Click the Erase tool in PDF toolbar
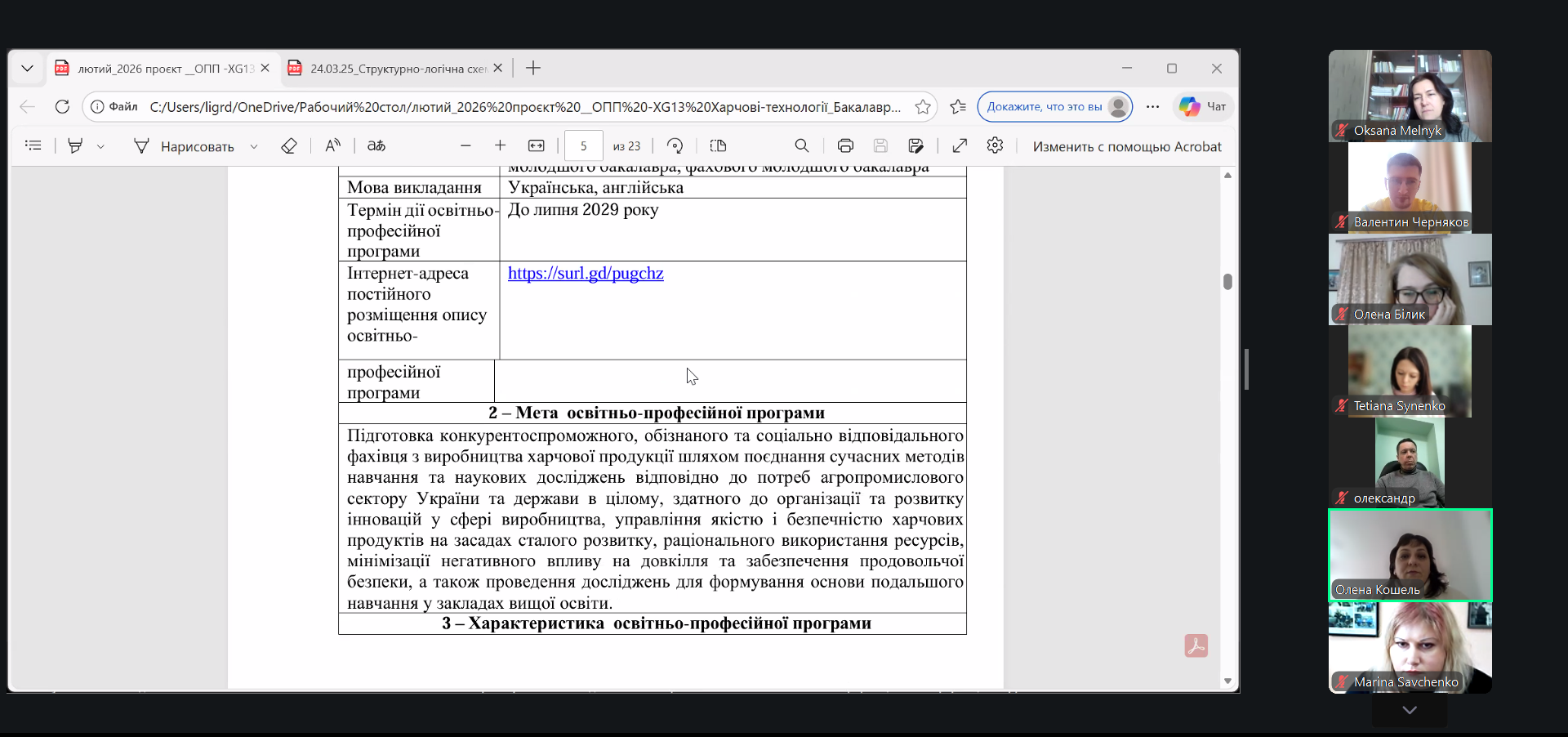This screenshot has width=1568, height=737. (288, 146)
